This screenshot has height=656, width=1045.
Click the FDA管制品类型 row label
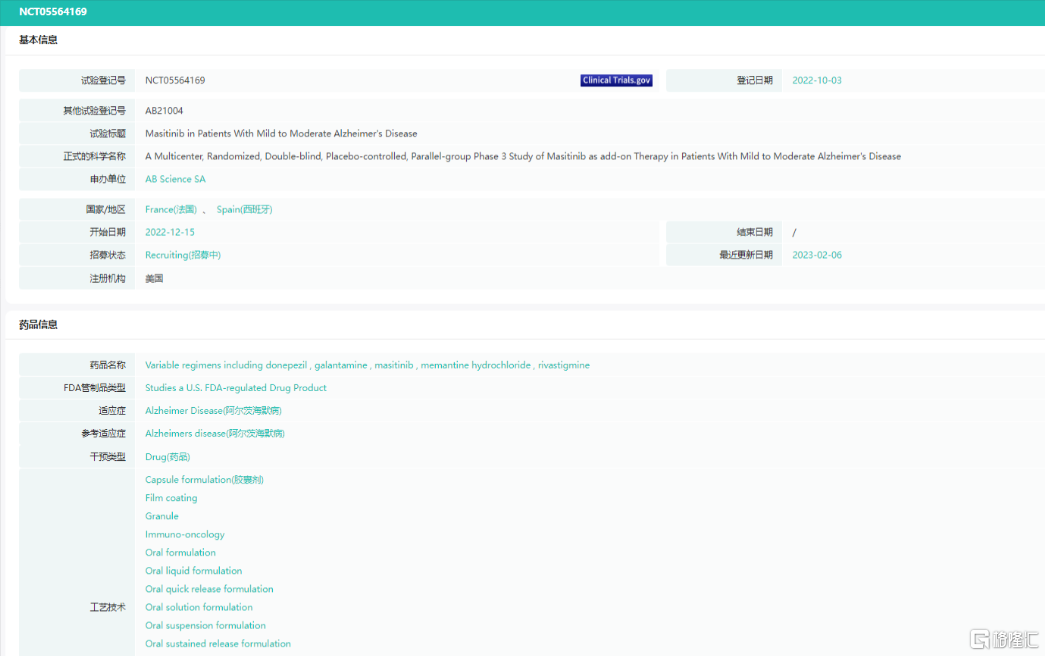pyautogui.click(x=94, y=388)
